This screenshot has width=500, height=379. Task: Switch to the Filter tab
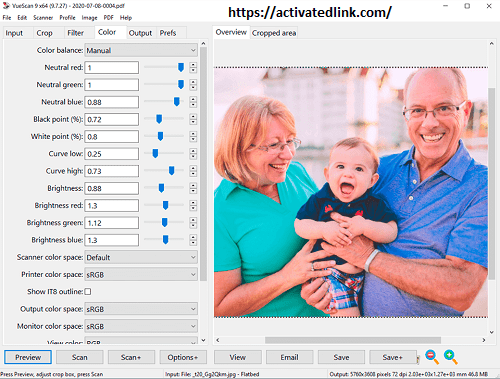pyautogui.click(x=75, y=33)
